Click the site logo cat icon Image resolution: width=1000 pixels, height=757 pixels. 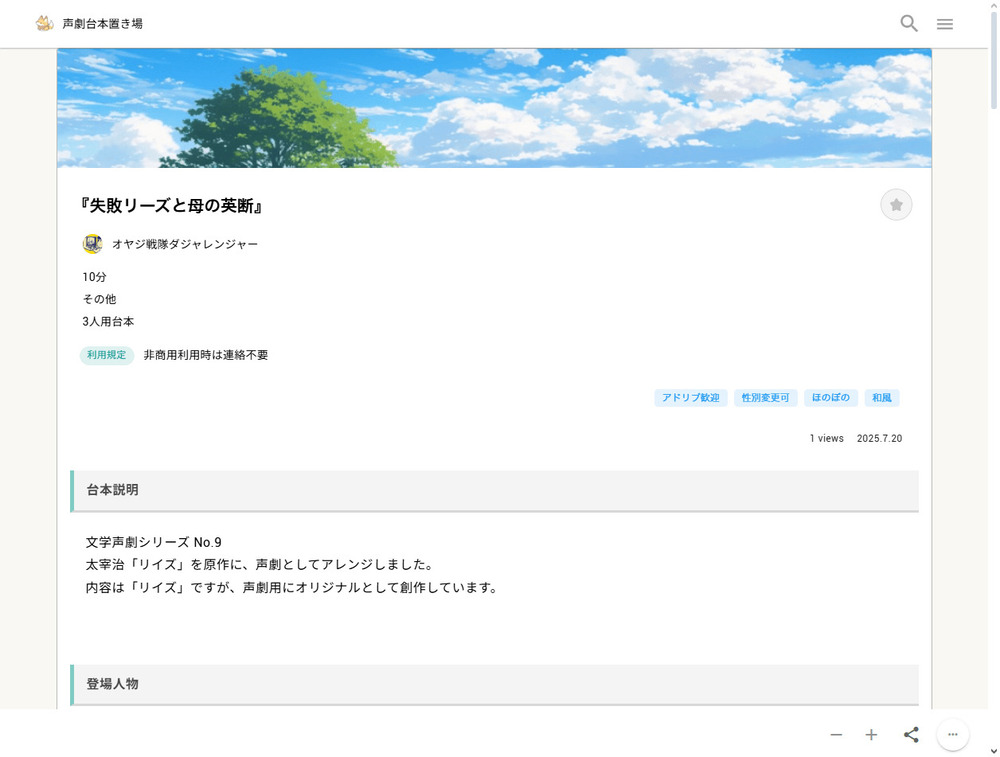(x=44, y=24)
